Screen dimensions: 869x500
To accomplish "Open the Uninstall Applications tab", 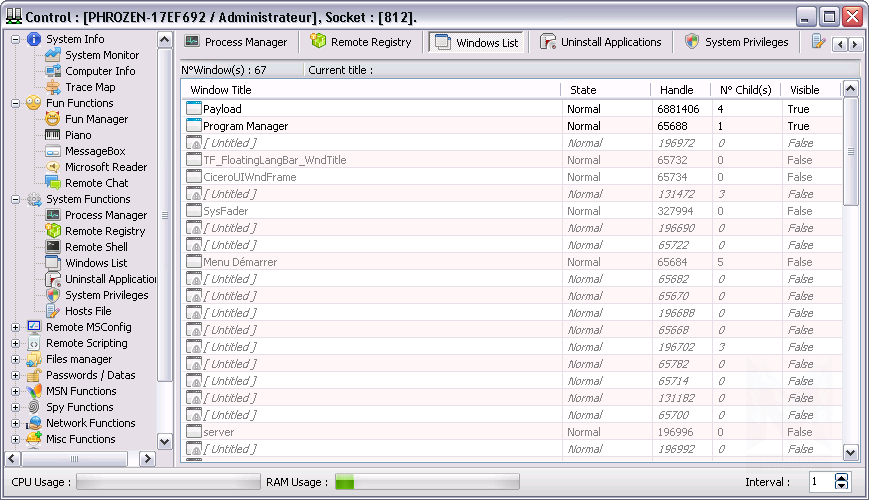I will (601, 42).
